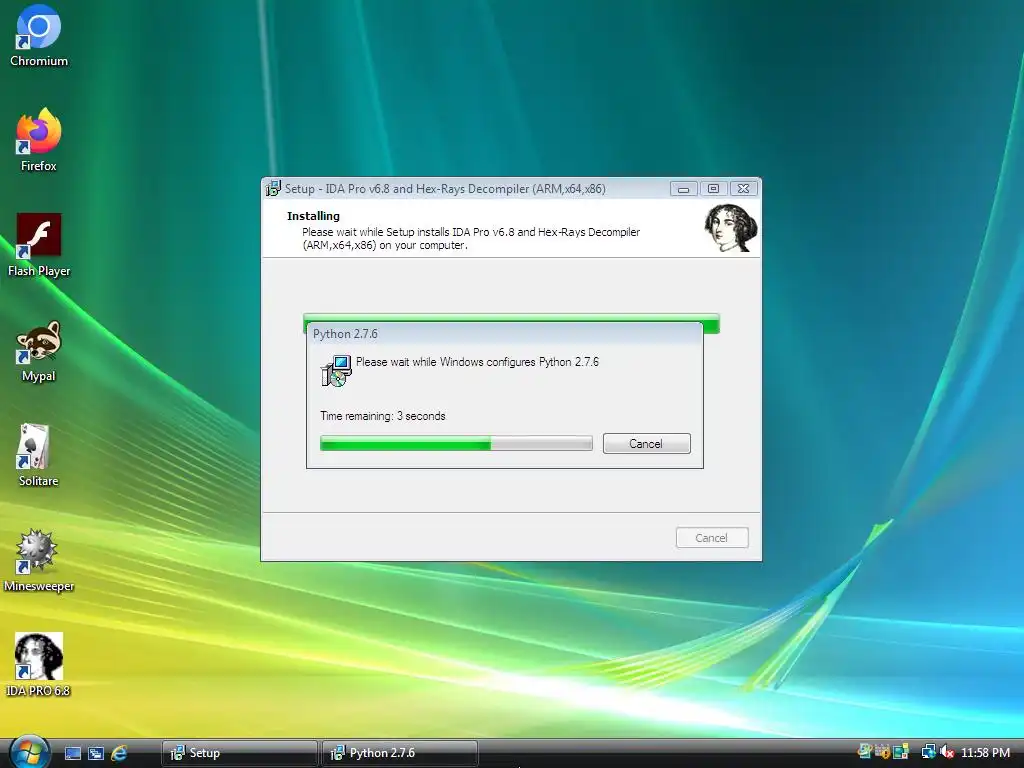Click the first tray icon left of the security shield
Screen dimensions: 1024x768
point(865,752)
